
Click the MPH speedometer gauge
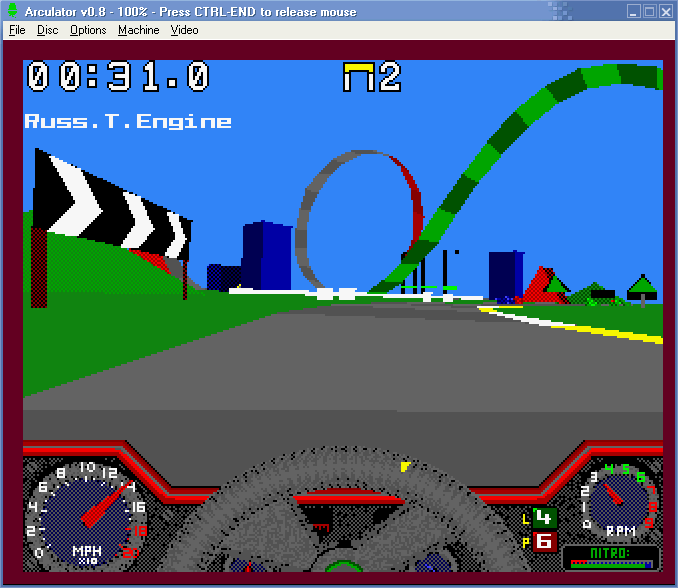[85, 510]
